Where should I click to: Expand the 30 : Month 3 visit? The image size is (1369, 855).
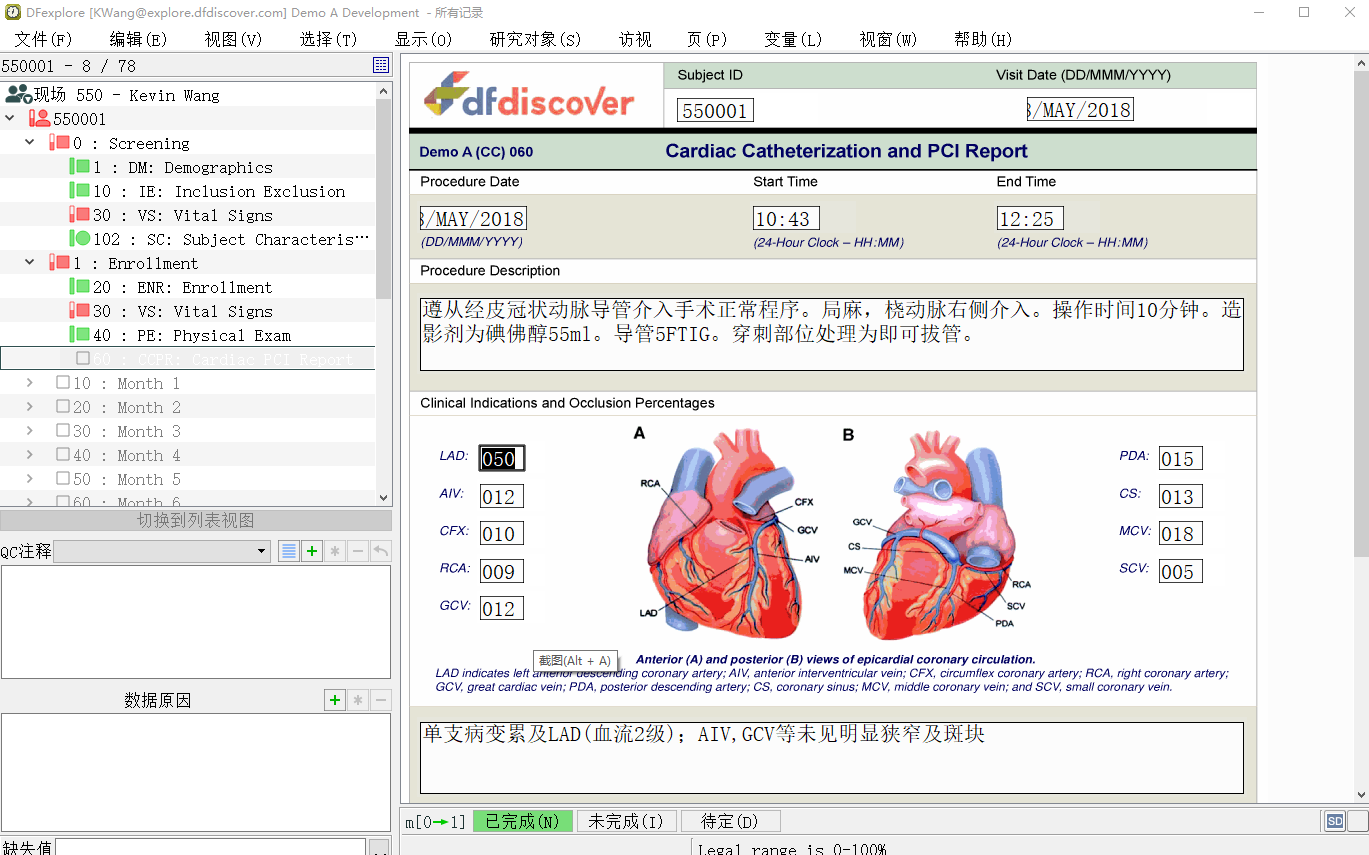click(x=30, y=431)
